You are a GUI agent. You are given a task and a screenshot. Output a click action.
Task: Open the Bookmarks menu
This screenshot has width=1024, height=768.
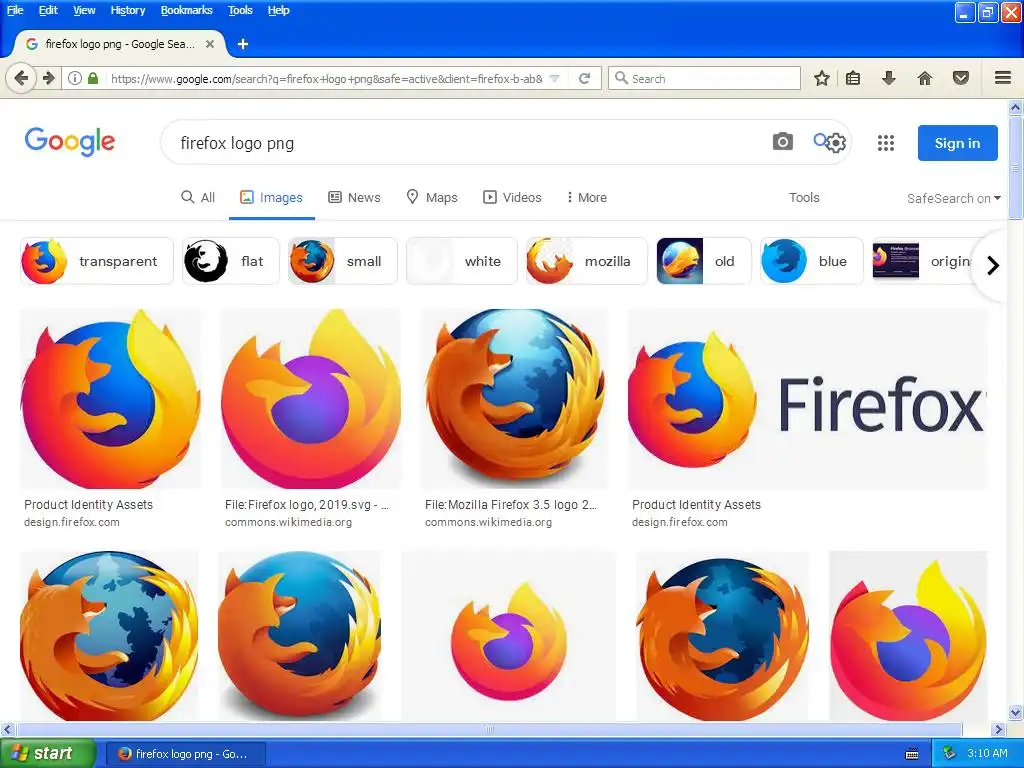tap(186, 10)
